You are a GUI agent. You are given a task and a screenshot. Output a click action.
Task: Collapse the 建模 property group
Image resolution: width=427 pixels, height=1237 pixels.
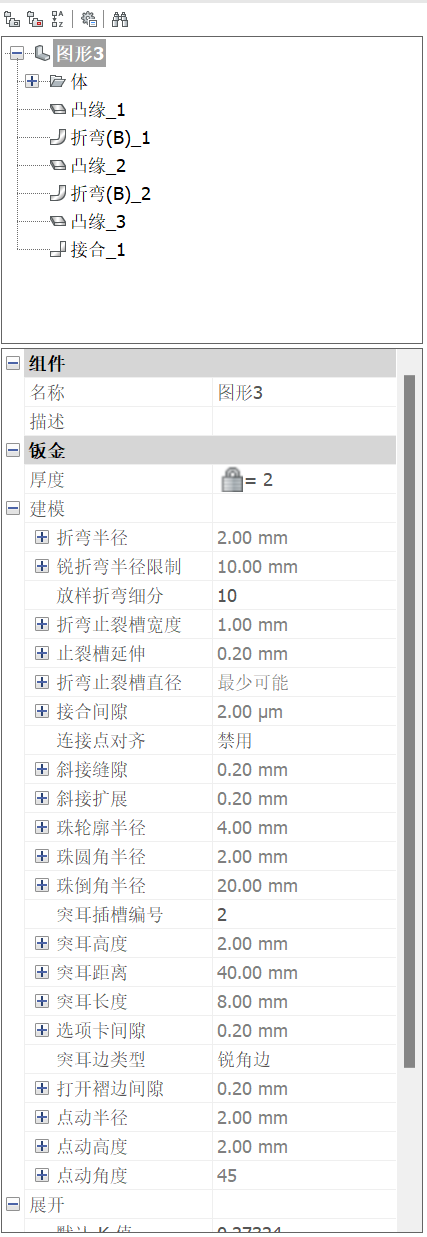[x=13, y=509]
